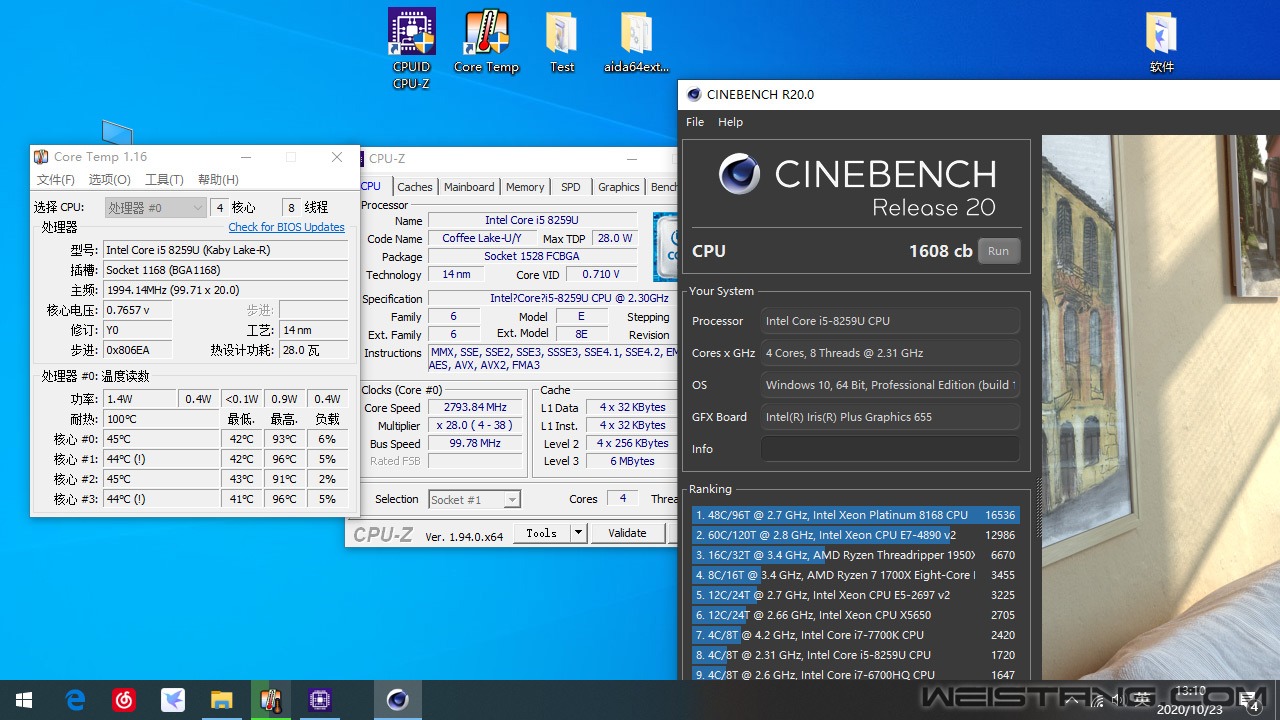Open 文件(F) menu in Core Temp
1280x720 pixels.
56,180
